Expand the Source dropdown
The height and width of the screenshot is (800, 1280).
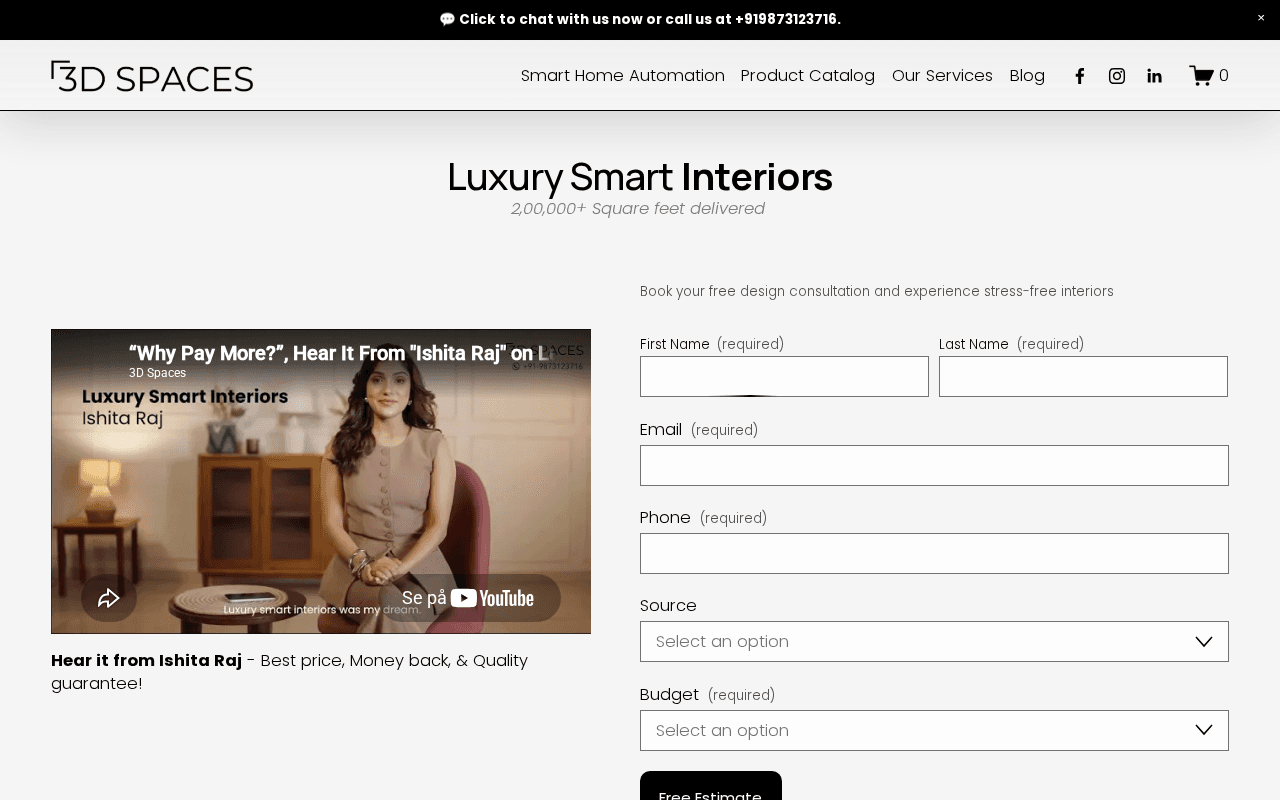pyautogui.click(x=934, y=642)
